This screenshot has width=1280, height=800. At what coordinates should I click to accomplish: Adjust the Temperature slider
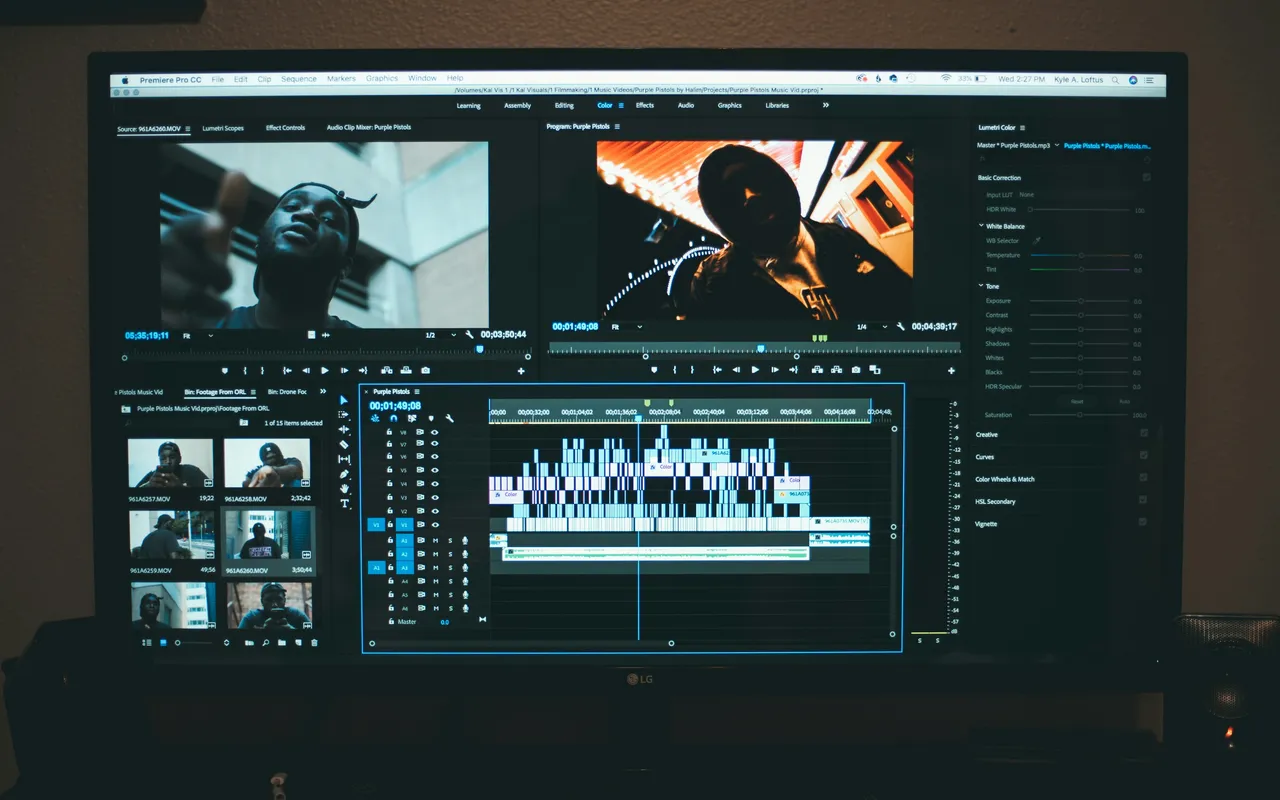pyautogui.click(x=1080, y=255)
